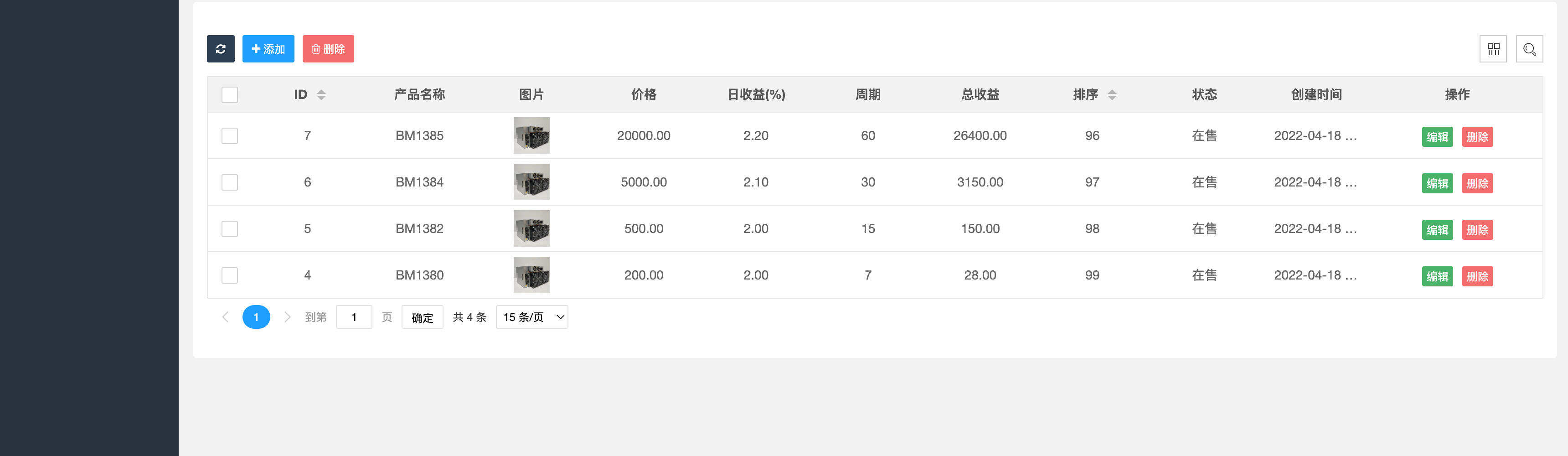
Task: Sort the table by ID column
Action: click(321, 95)
